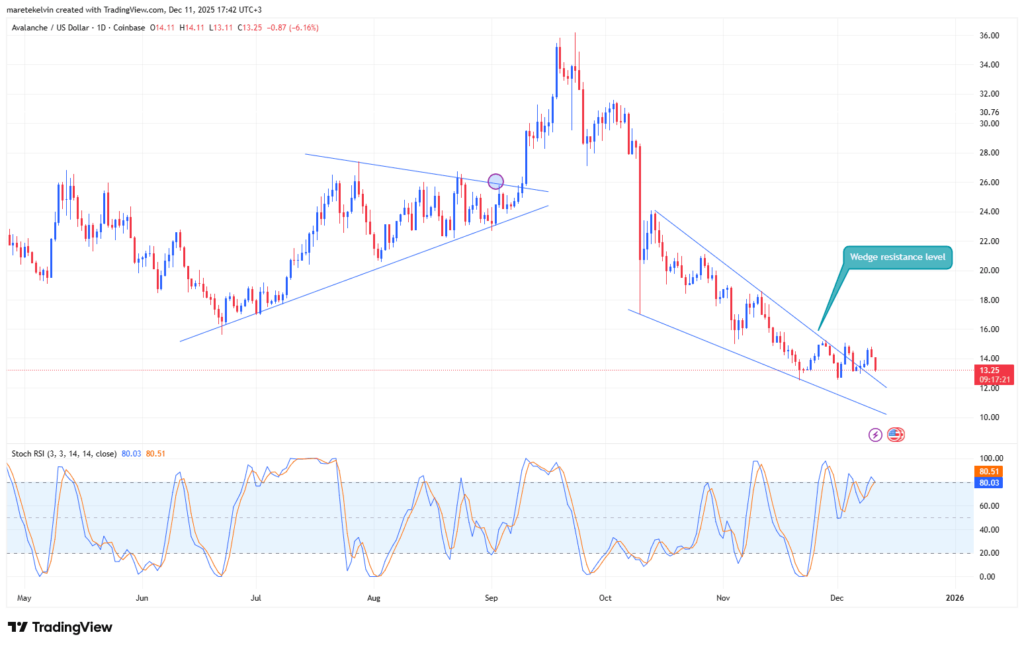Toggle the horizontal price line at 13.25
Image resolution: width=1024 pixels, height=647 pixels.
[x=500, y=369]
